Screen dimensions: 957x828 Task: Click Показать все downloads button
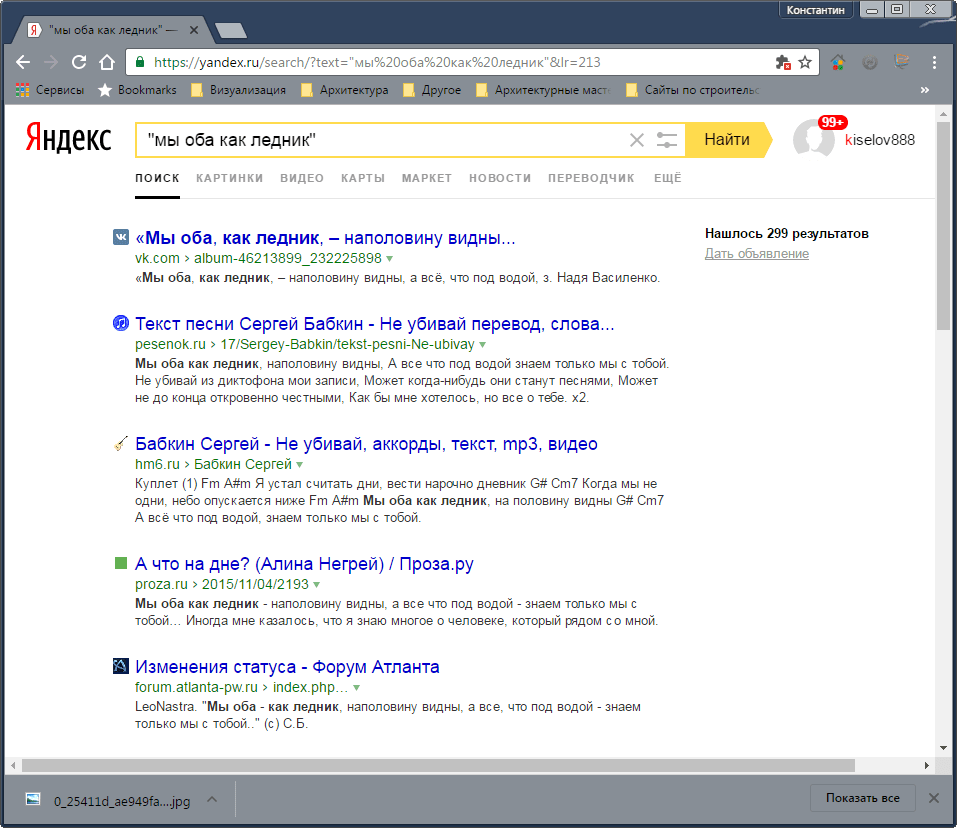point(862,798)
